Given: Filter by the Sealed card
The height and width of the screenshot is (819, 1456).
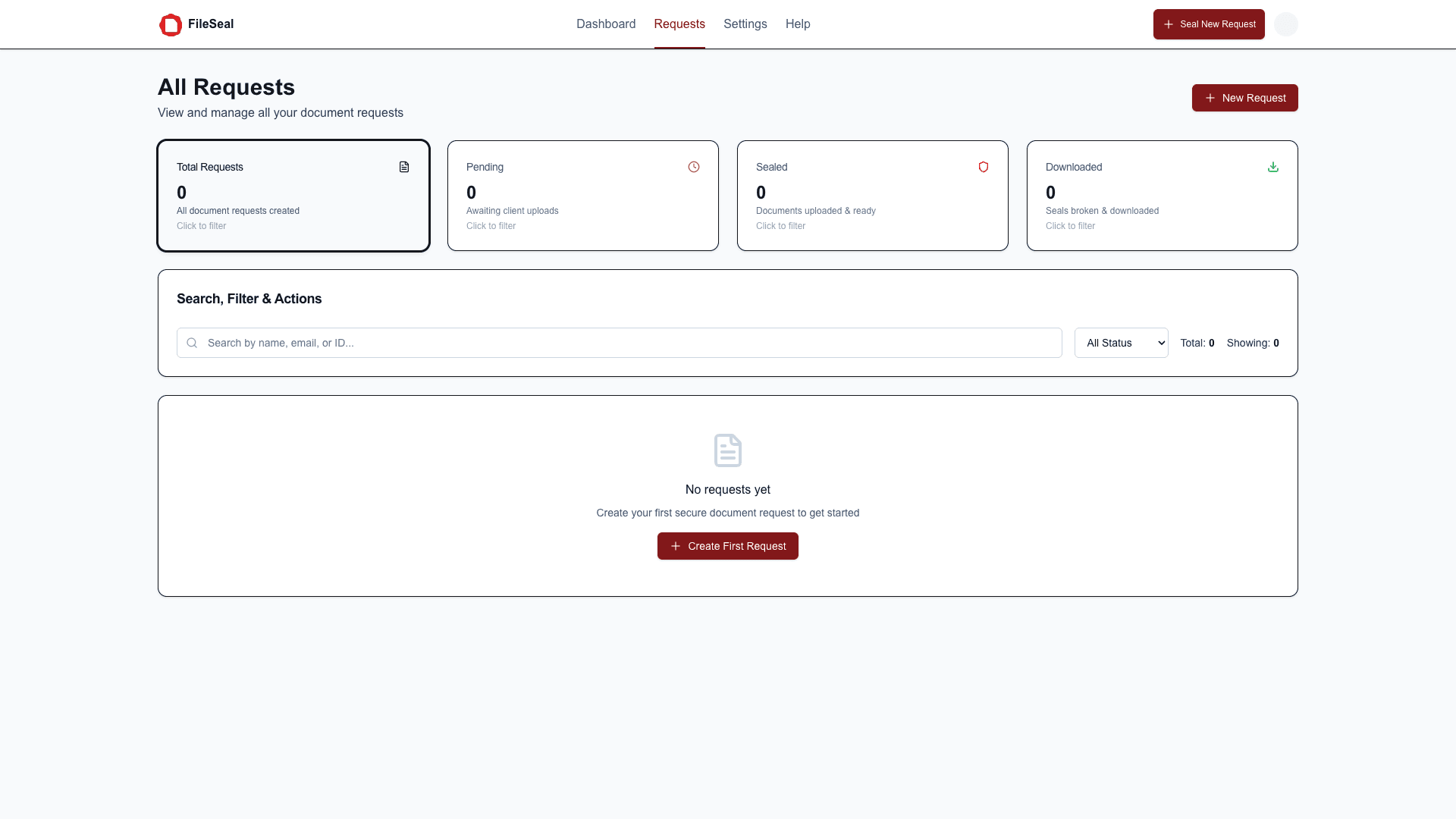Looking at the screenshot, I should coord(873,196).
